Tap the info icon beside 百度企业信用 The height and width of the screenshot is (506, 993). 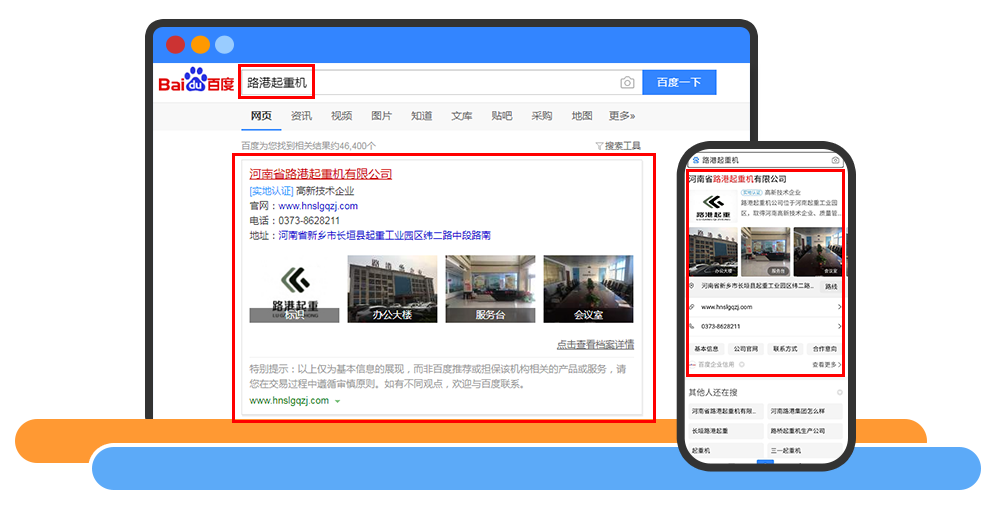coord(742,365)
